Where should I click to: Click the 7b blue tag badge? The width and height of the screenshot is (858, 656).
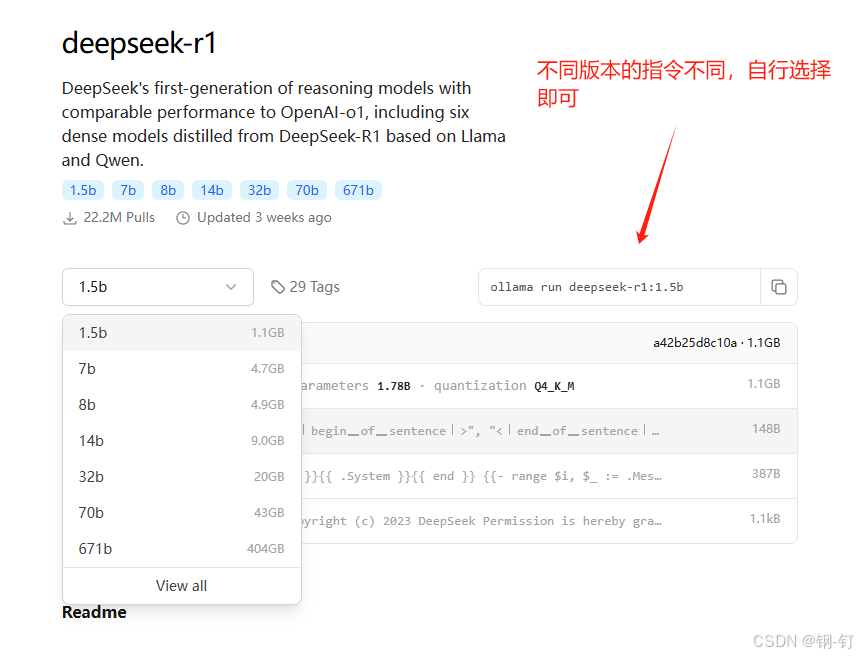pos(128,190)
